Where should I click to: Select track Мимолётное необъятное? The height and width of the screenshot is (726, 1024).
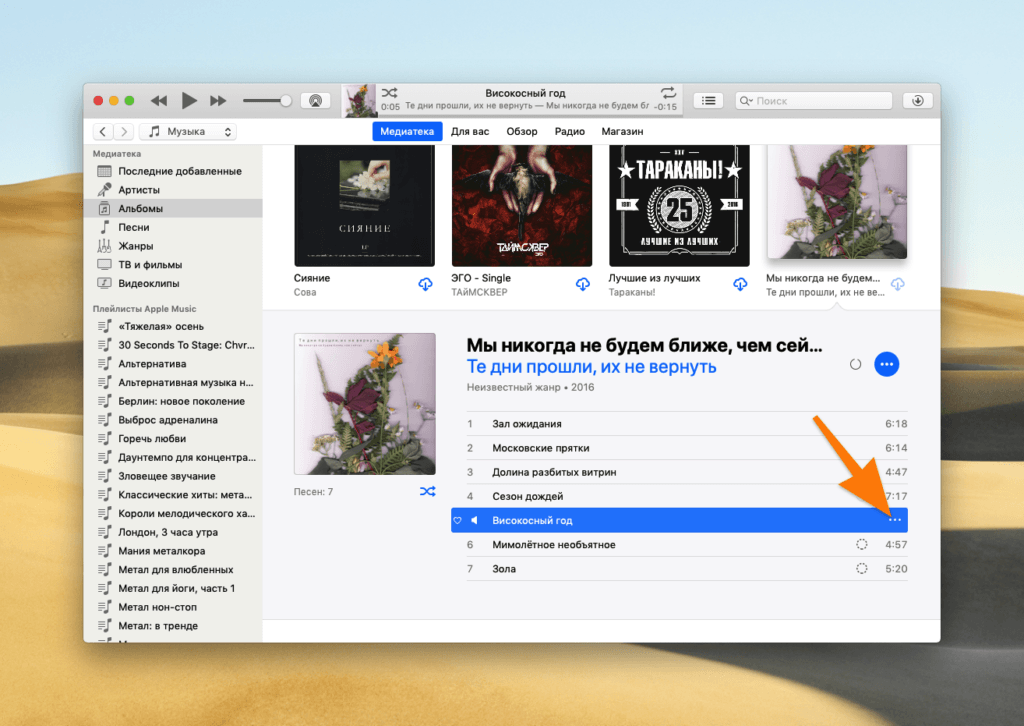[x=687, y=544]
